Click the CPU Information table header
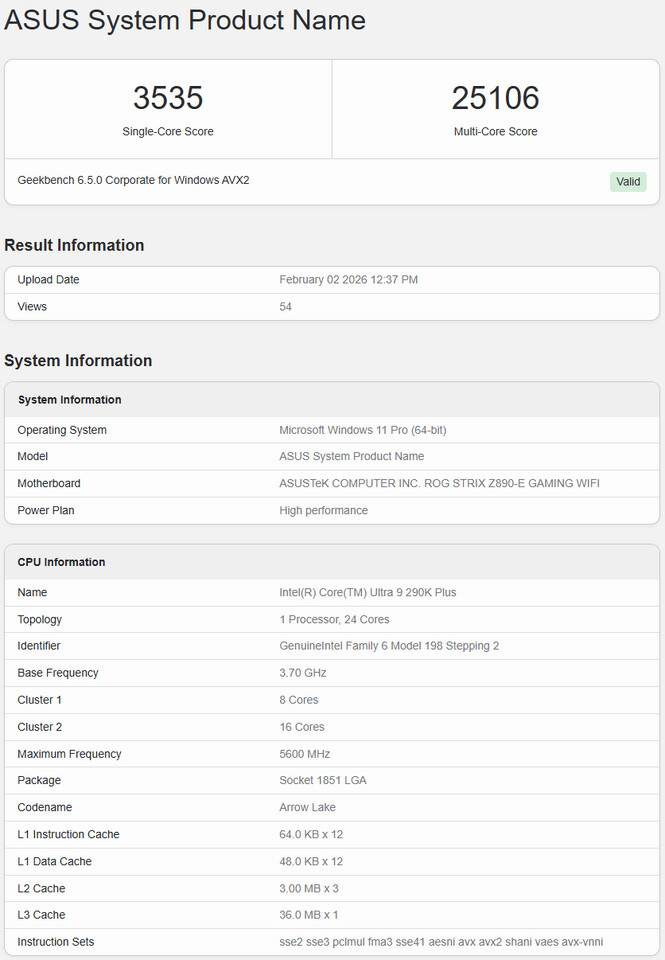Viewport: 665px width, 960px height. tap(61, 562)
